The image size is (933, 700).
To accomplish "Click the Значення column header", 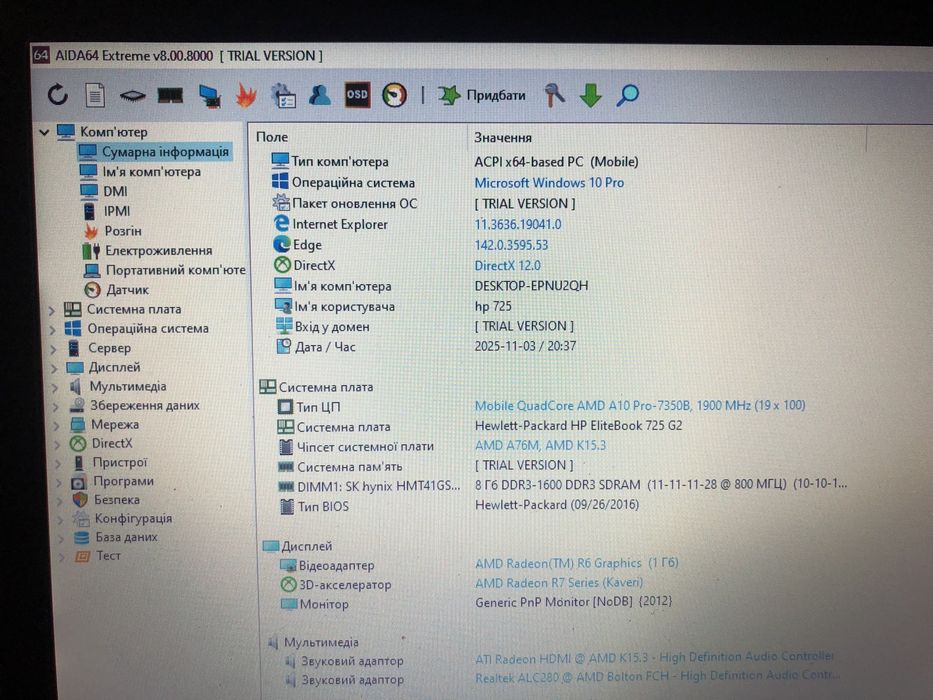I will (x=503, y=138).
